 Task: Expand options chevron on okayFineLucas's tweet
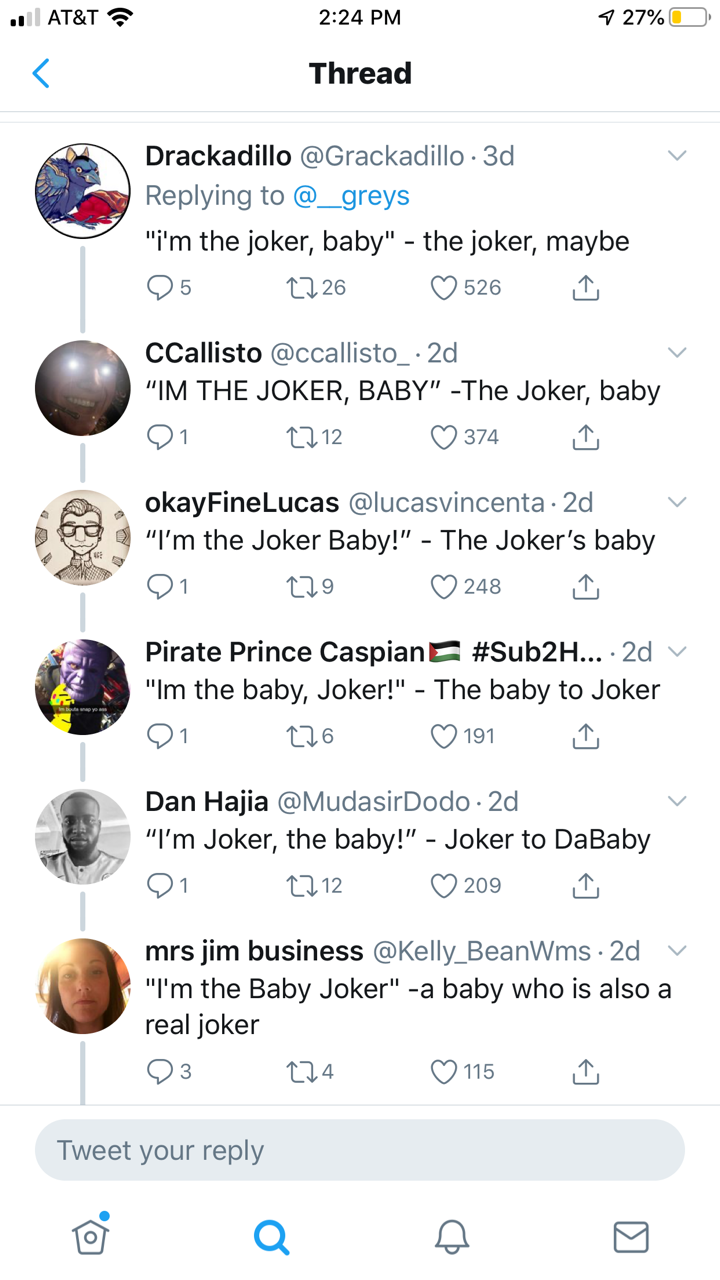coord(677,502)
